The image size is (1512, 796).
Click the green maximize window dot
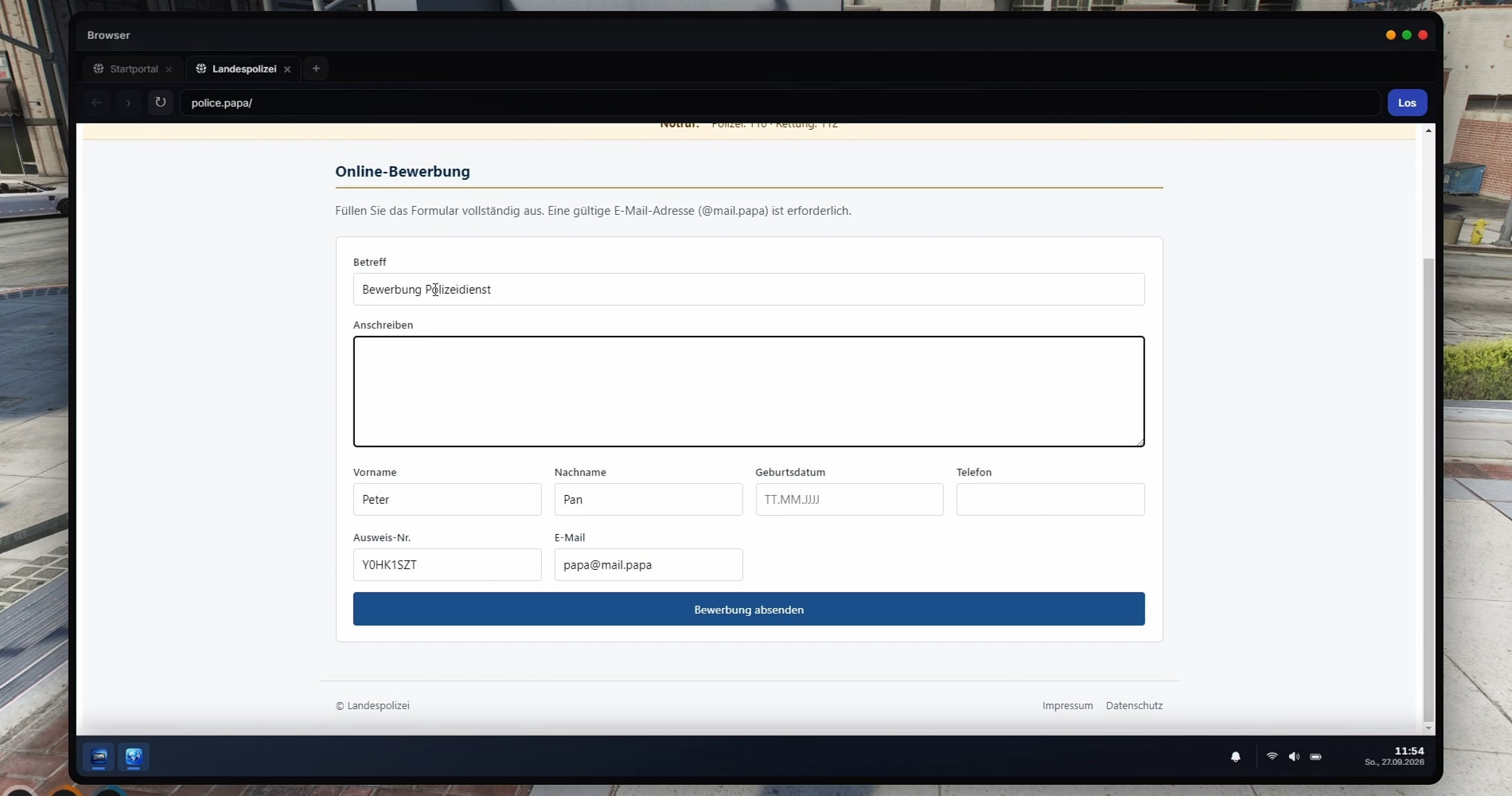[1407, 35]
